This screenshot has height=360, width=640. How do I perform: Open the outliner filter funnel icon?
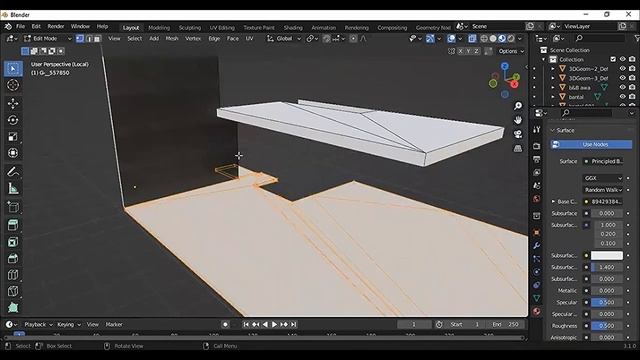[637, 38]
